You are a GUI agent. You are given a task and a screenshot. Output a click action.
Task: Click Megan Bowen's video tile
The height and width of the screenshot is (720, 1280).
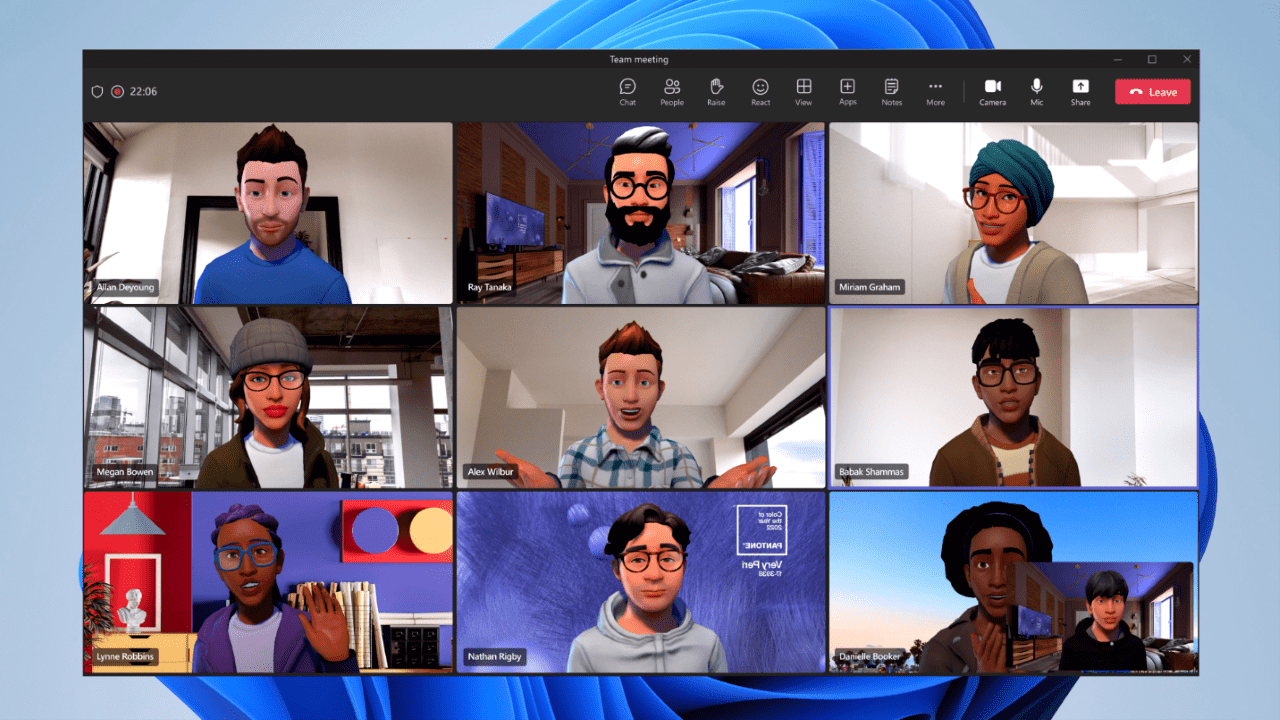tap(268, 397)
